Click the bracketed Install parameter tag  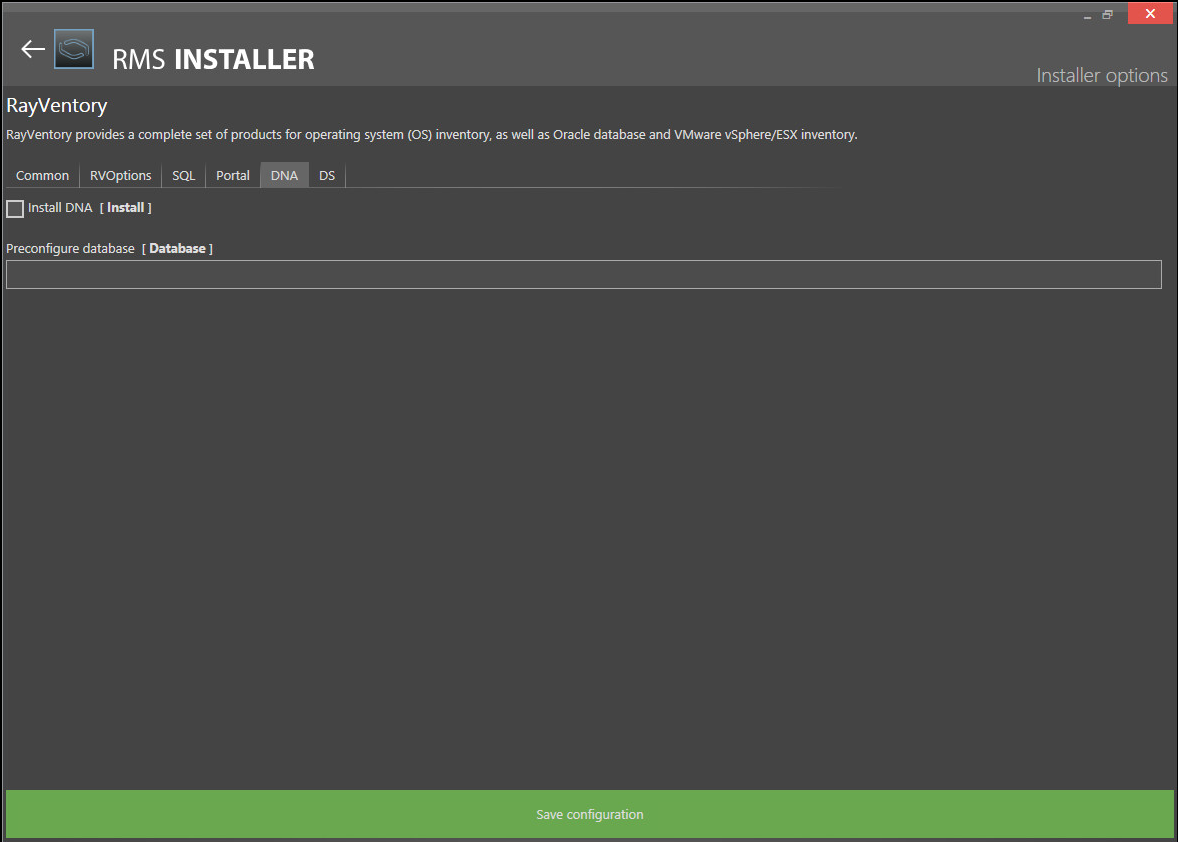pos(126,208)
